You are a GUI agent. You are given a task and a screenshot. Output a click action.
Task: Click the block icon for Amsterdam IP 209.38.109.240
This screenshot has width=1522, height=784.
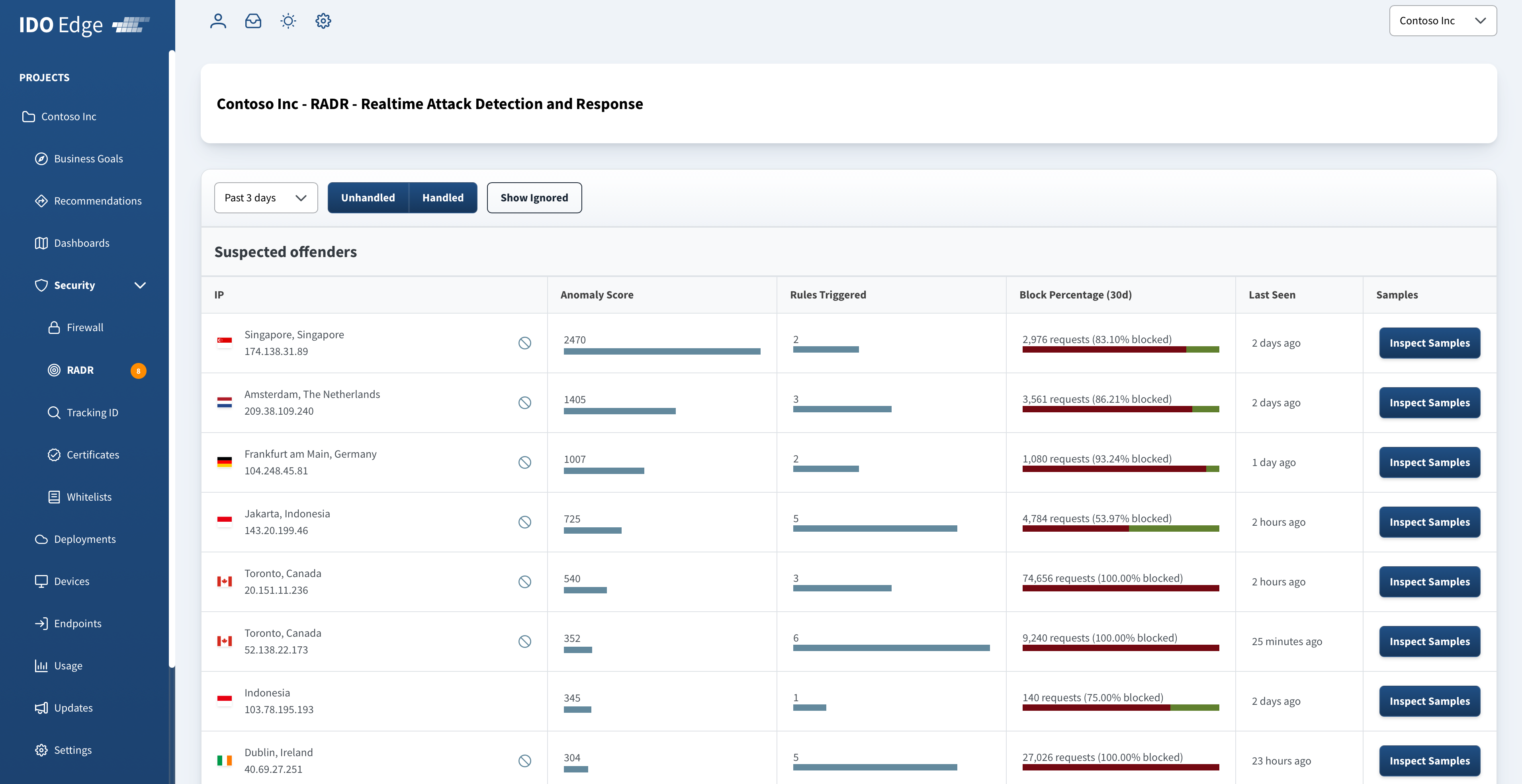[525, 403]
